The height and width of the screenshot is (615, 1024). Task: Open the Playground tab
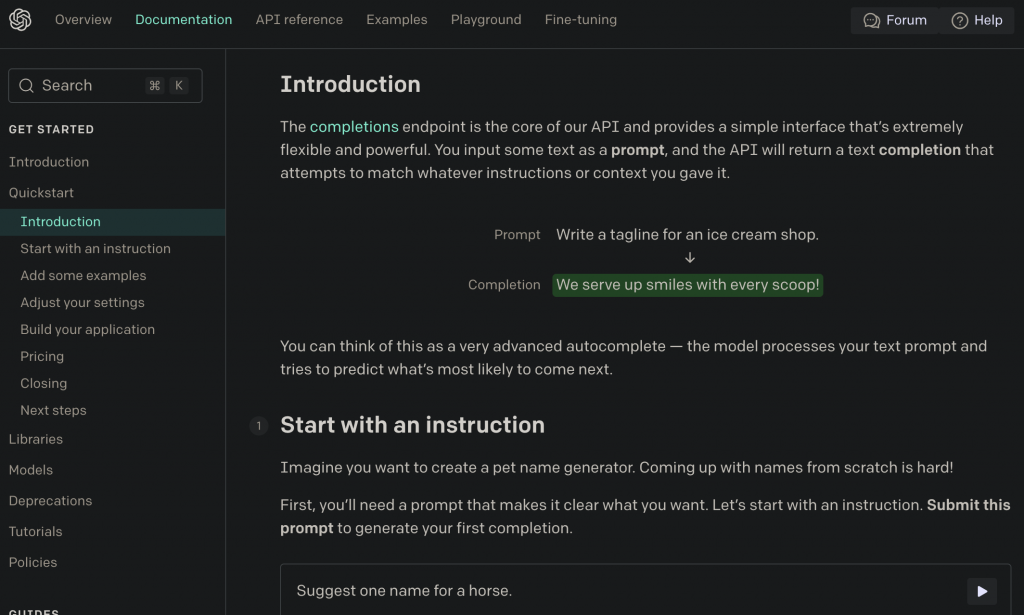click(x=485, y=20)
